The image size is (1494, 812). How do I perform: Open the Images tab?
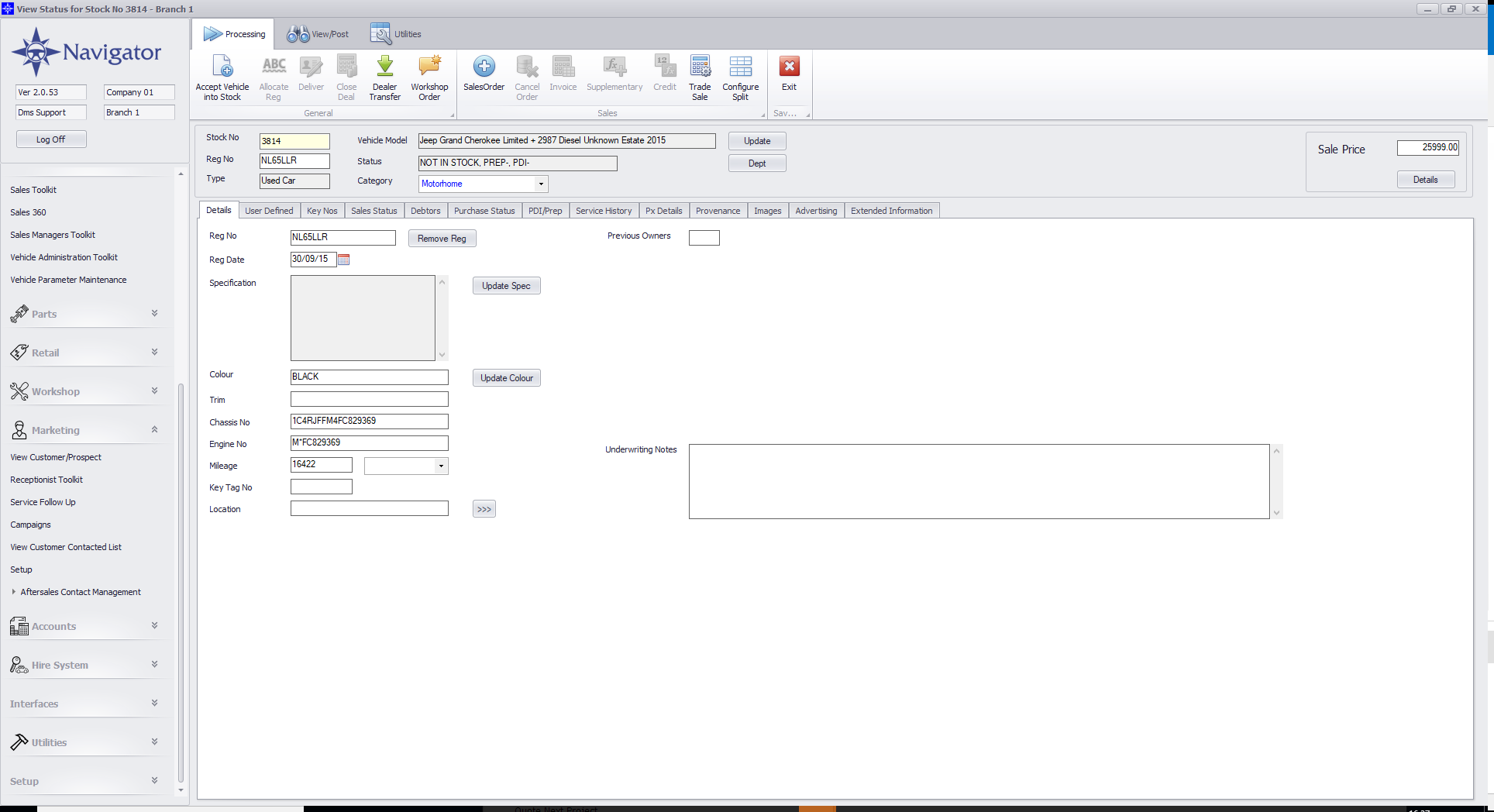(x=768, y=211)
